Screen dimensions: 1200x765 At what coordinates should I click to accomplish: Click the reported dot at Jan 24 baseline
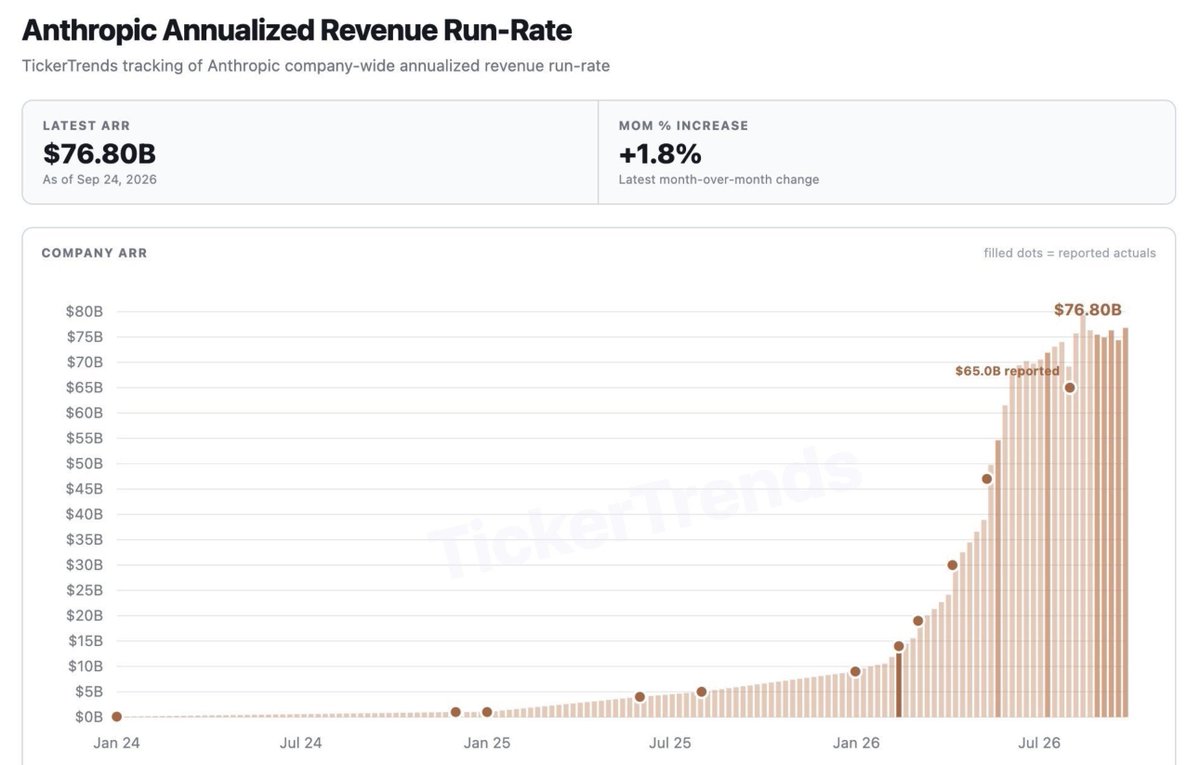(x=116, y=716)
